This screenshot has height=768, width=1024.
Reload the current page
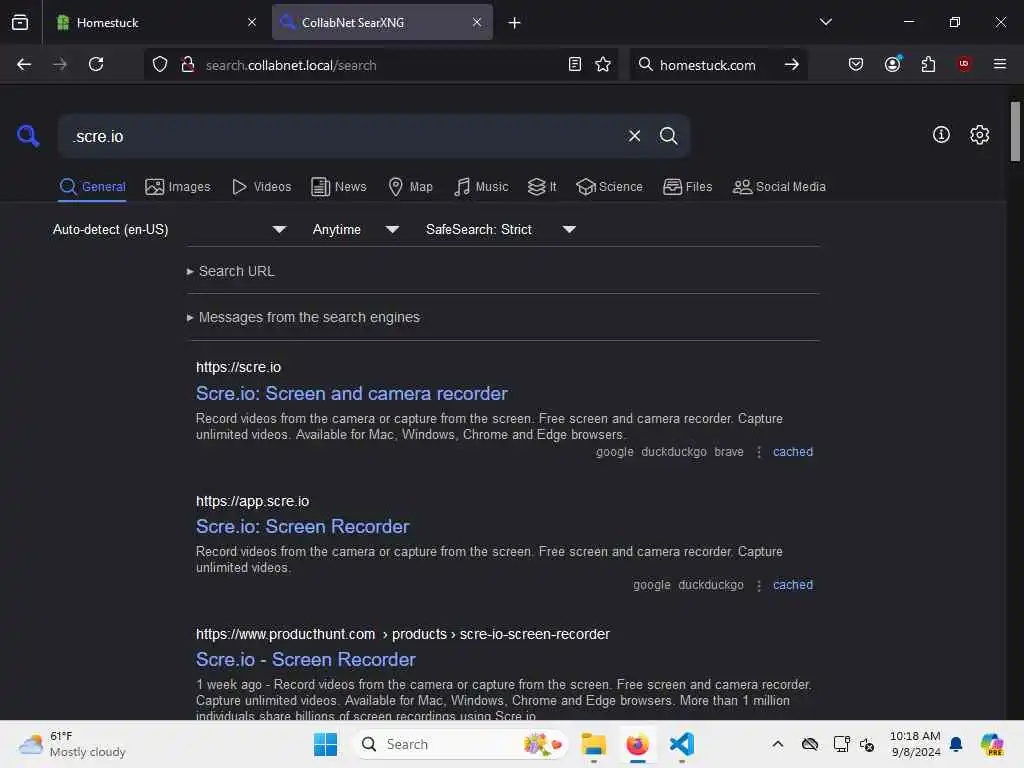click(96, 64)
